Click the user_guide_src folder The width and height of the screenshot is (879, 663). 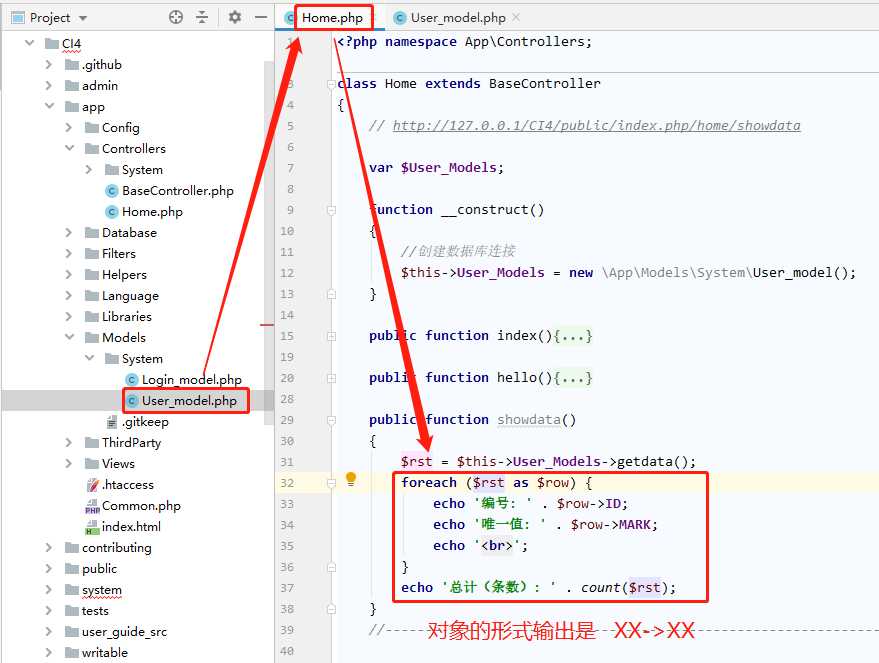point(124,632)
